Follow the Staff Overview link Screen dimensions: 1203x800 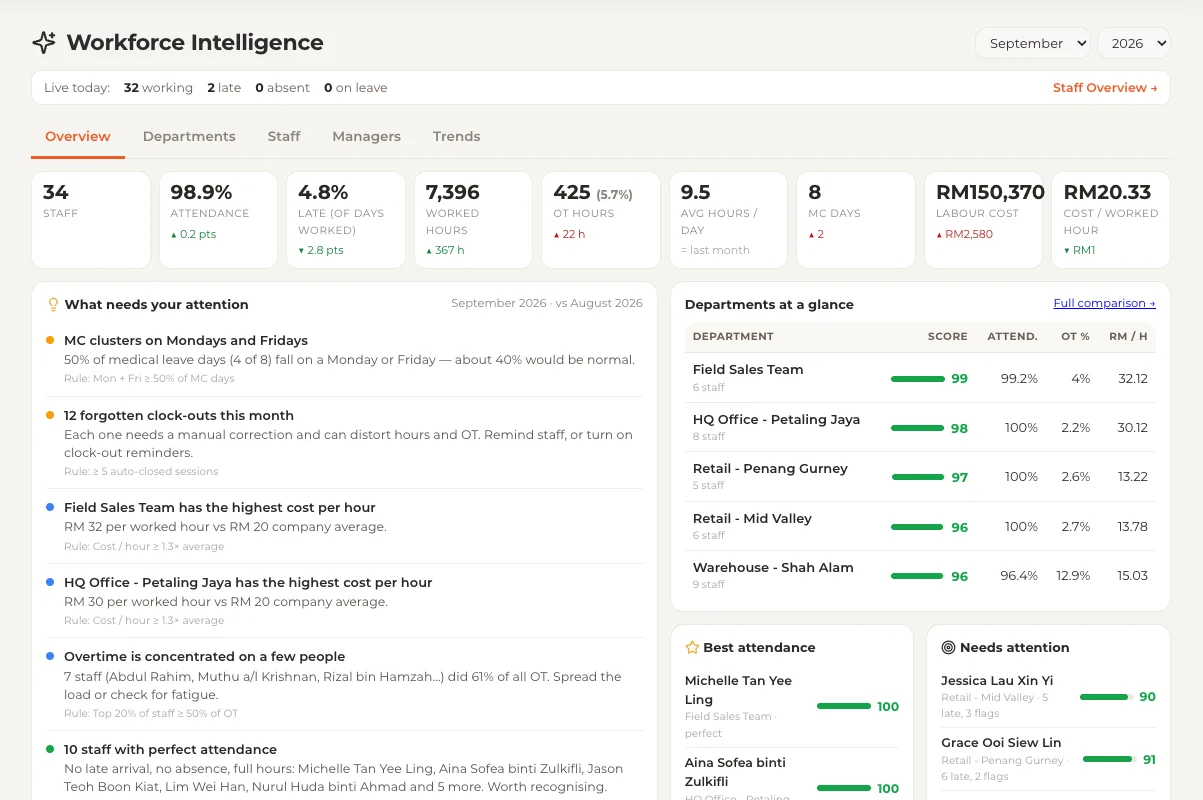1105,88
